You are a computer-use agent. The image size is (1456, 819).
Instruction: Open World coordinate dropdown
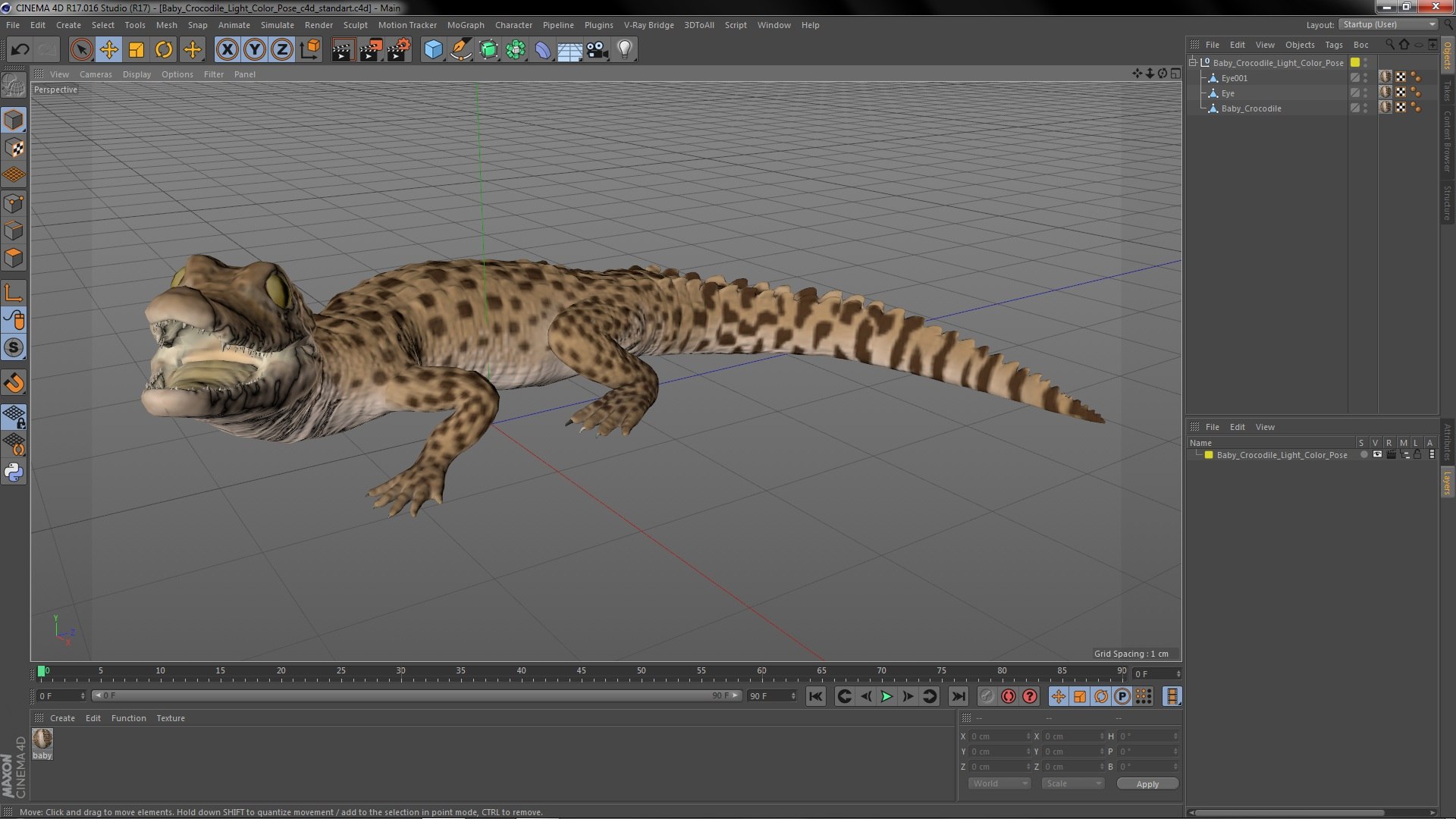(999, 783)
